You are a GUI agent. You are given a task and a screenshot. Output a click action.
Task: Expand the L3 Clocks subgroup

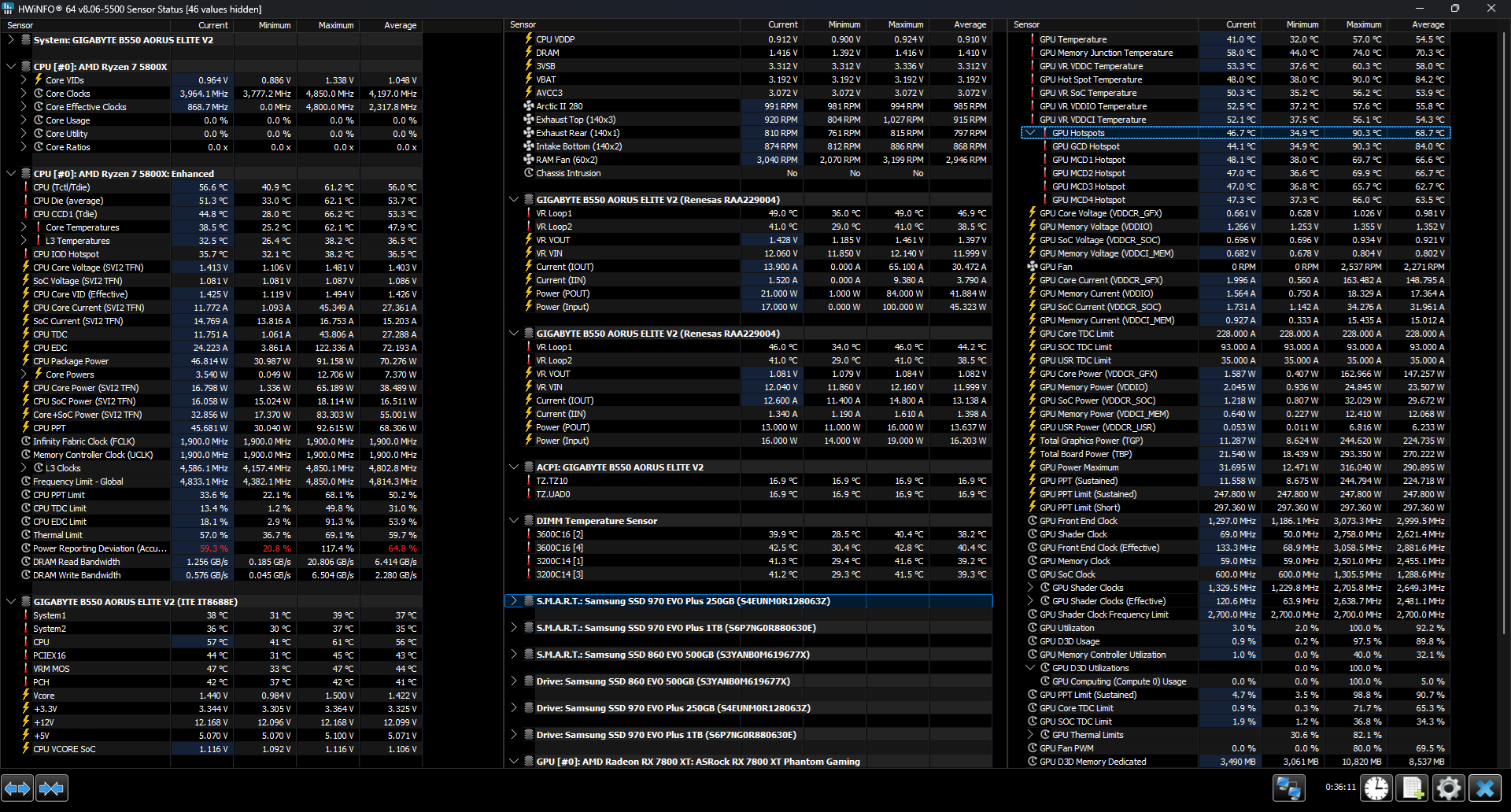tap(24, 468)
